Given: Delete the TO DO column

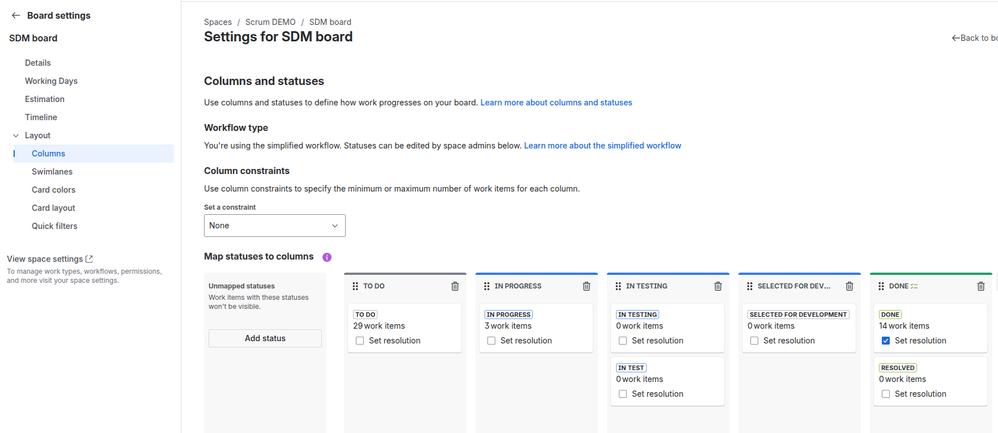Looking at the screenshot, I should (455, 286).
